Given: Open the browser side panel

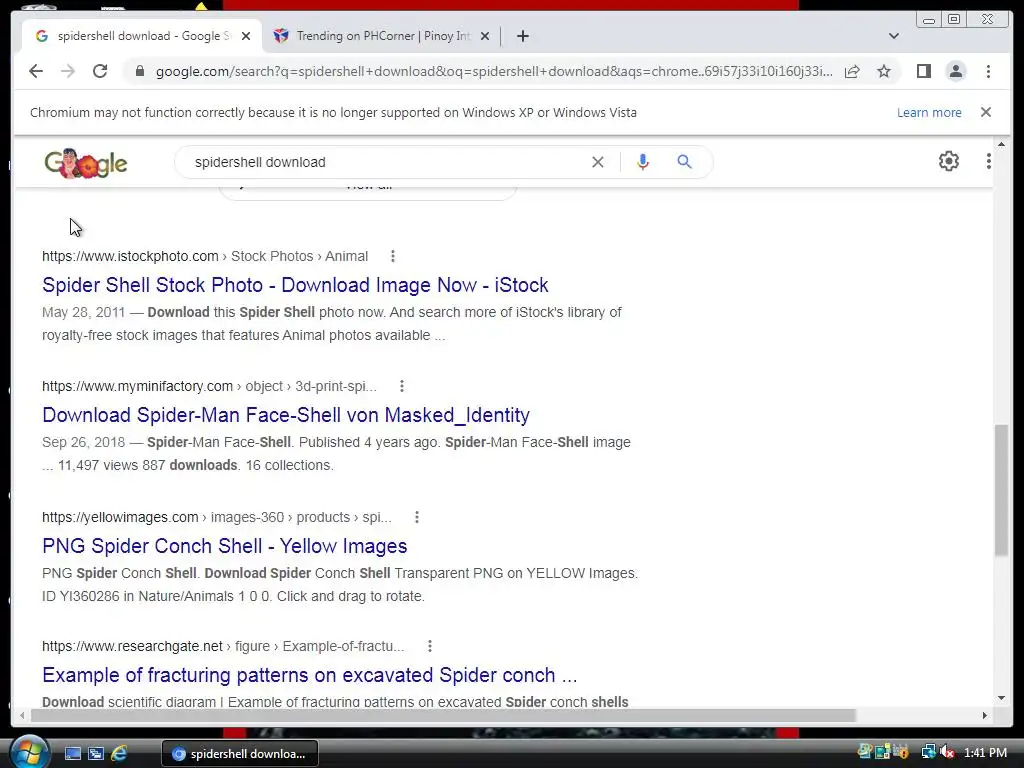Looking at the screenshot, I should coord(923,71).
